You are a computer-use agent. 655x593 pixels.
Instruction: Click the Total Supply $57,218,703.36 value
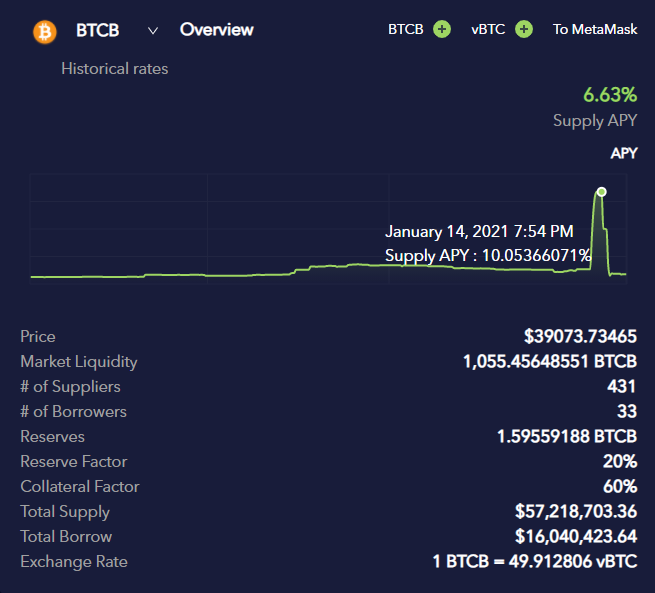click(576, 512)
